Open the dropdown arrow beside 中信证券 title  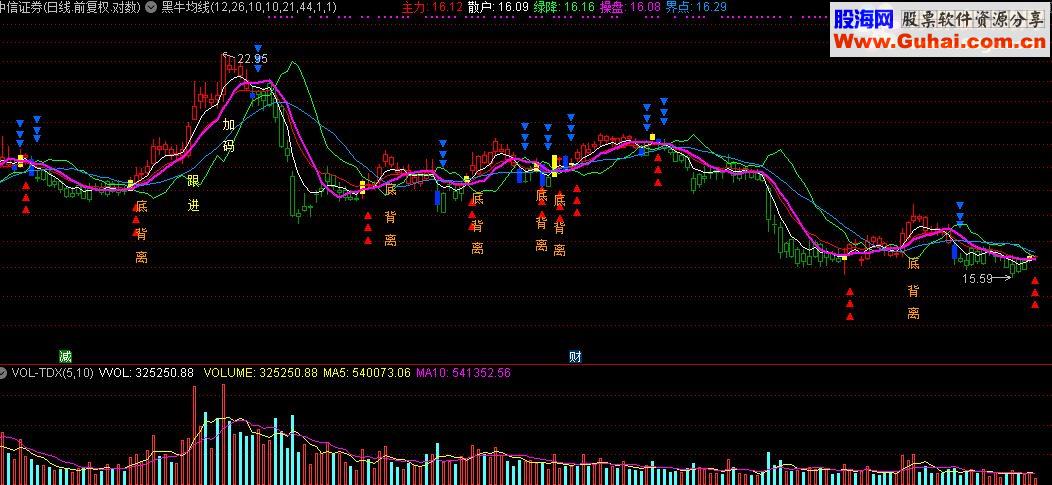(x=151, y=7)
